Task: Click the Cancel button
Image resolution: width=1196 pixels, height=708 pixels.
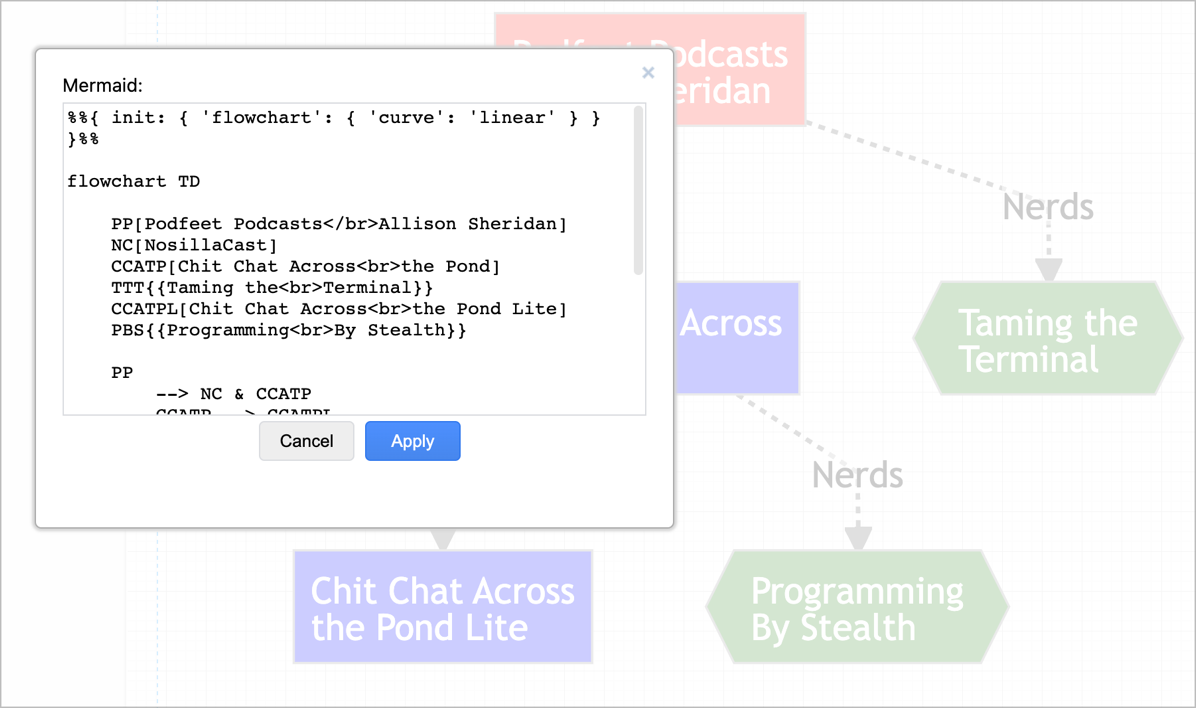Action: pyautogui.click(x=306, y=441)
